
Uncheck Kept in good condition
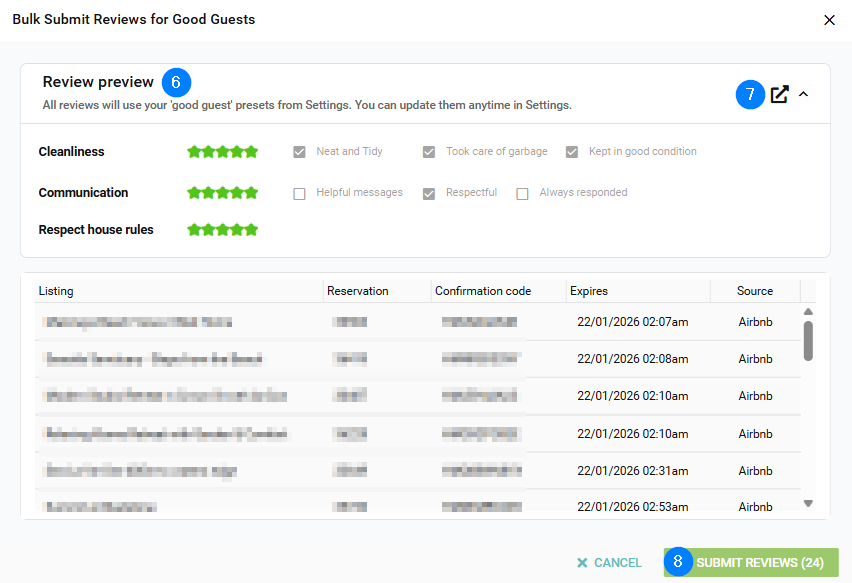[572, 152]
